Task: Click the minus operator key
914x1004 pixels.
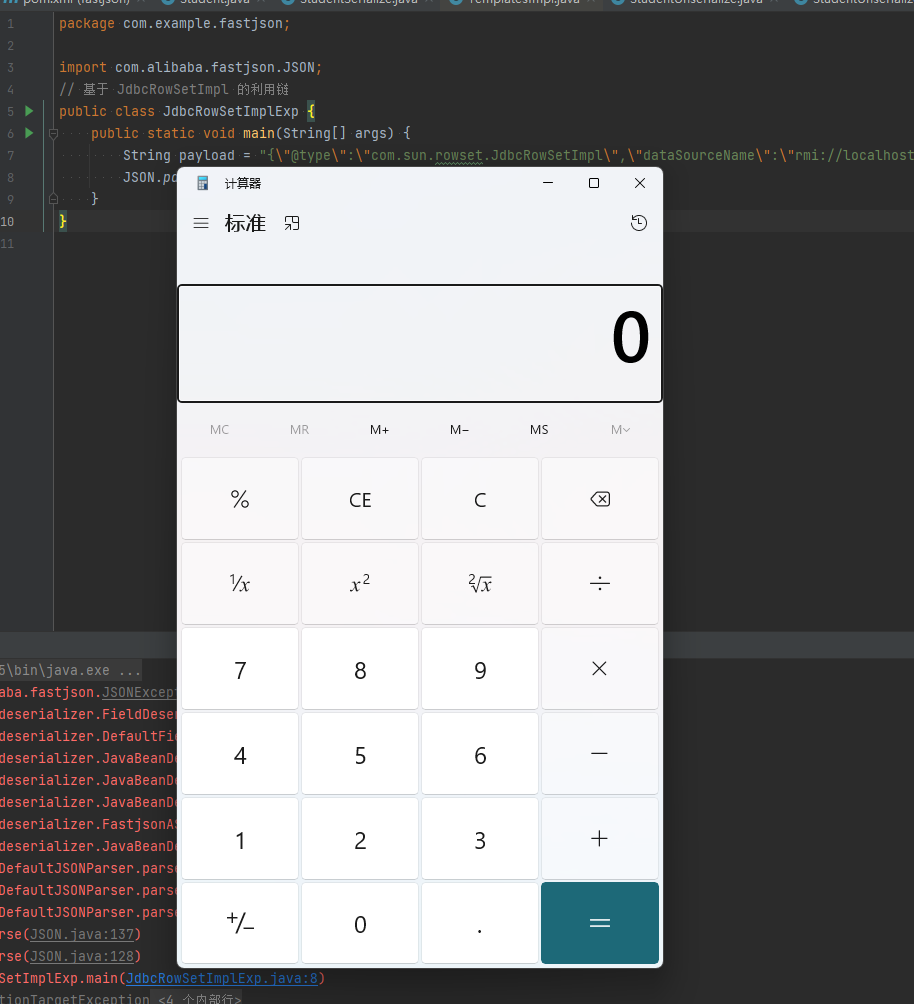Action: 600,754
